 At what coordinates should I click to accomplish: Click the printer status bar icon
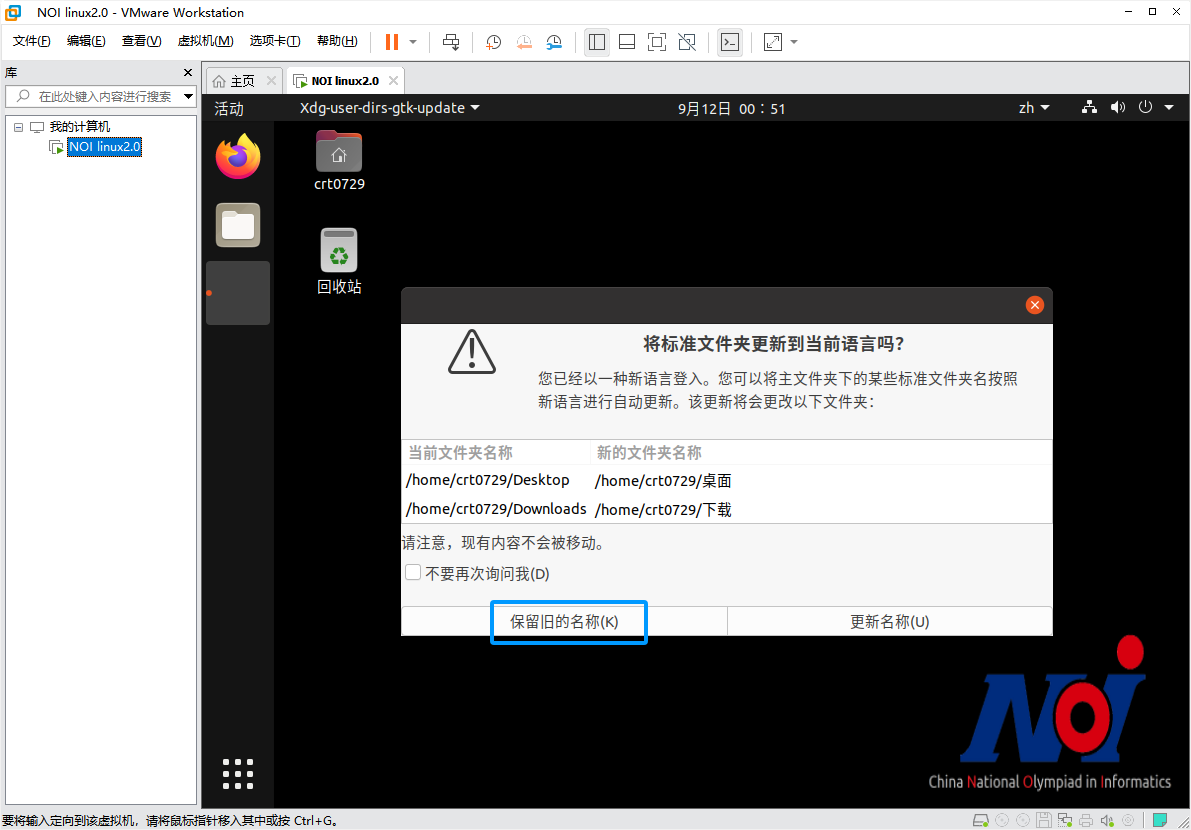1086,820
